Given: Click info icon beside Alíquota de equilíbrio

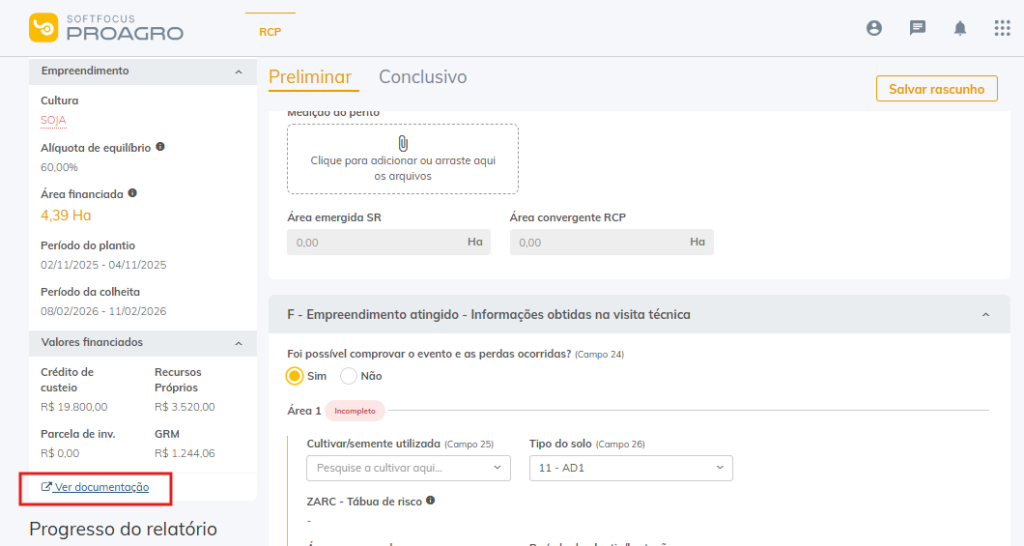Looking at the screenshot, I should 160,147.
